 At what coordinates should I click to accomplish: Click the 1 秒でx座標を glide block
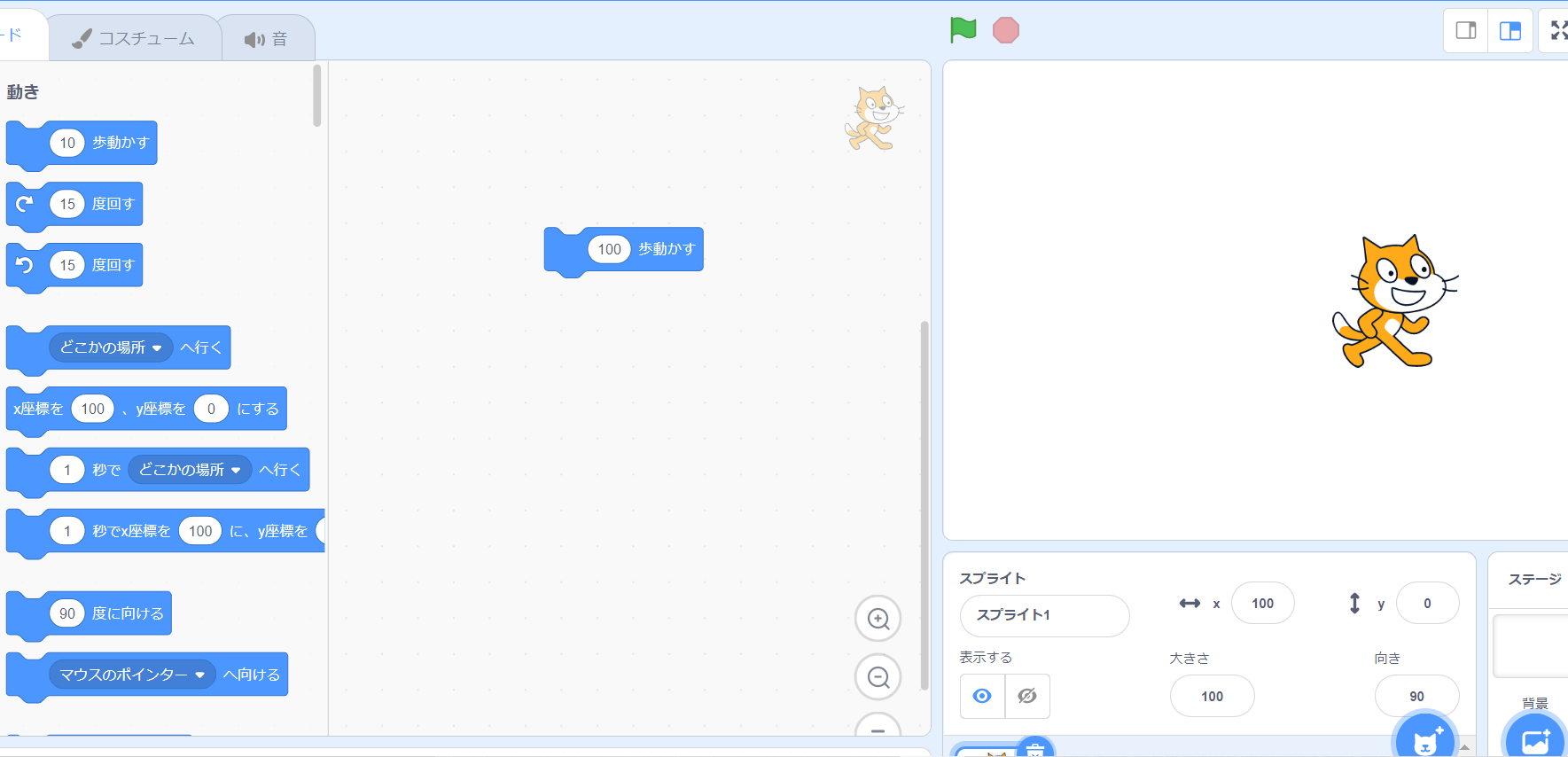click(x=166, y=533)
